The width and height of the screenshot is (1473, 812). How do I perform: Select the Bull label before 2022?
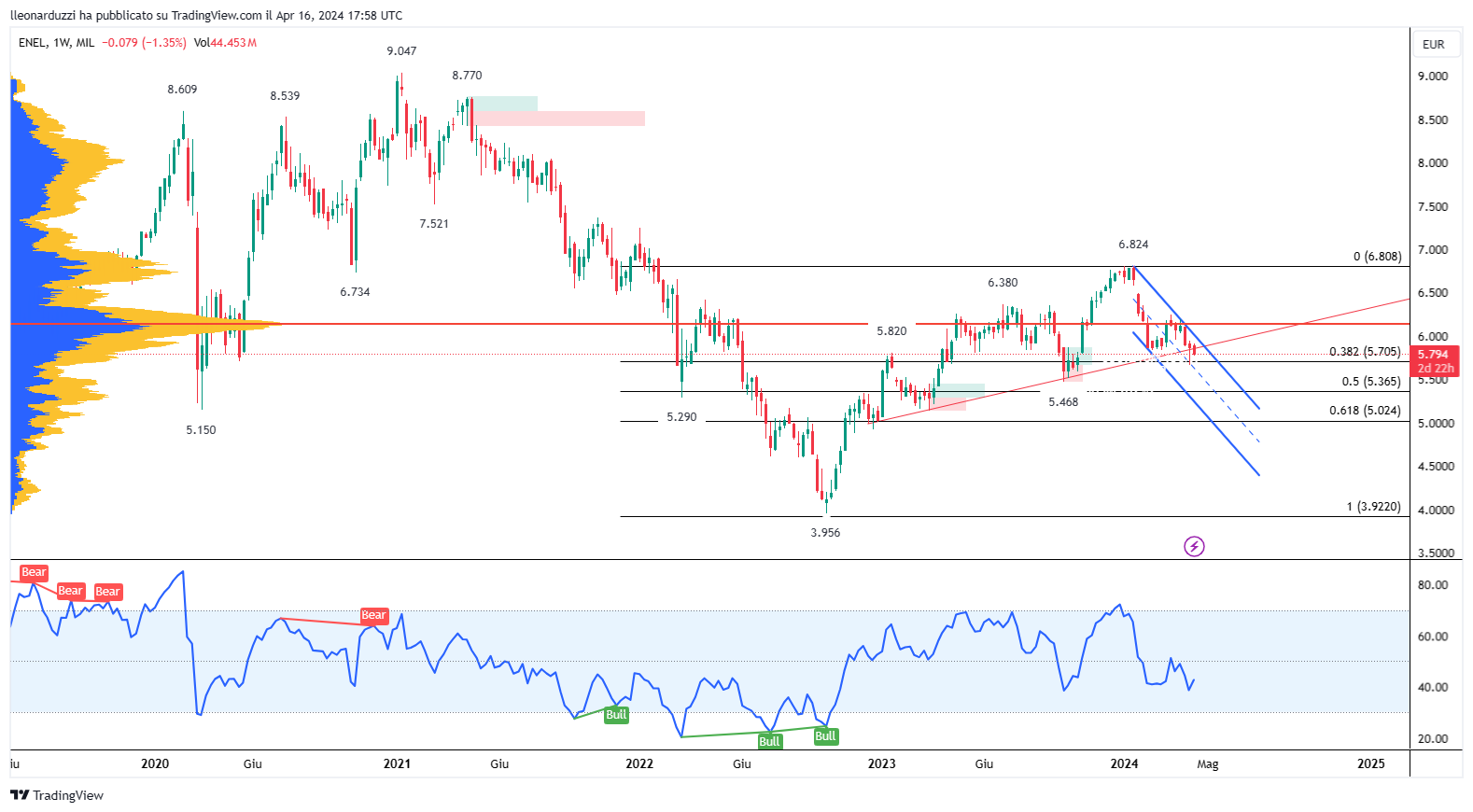tap(616, 715)
